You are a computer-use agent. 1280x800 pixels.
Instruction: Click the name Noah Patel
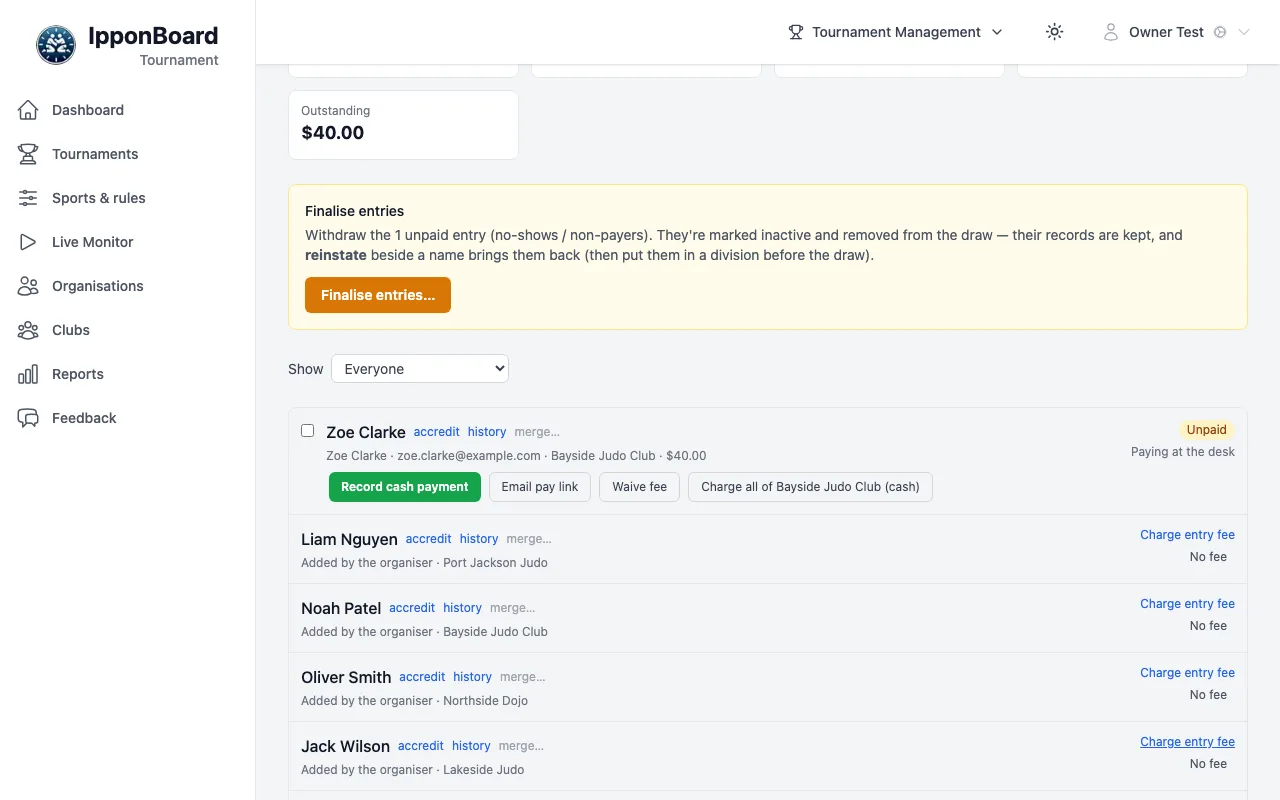point(341,608)
